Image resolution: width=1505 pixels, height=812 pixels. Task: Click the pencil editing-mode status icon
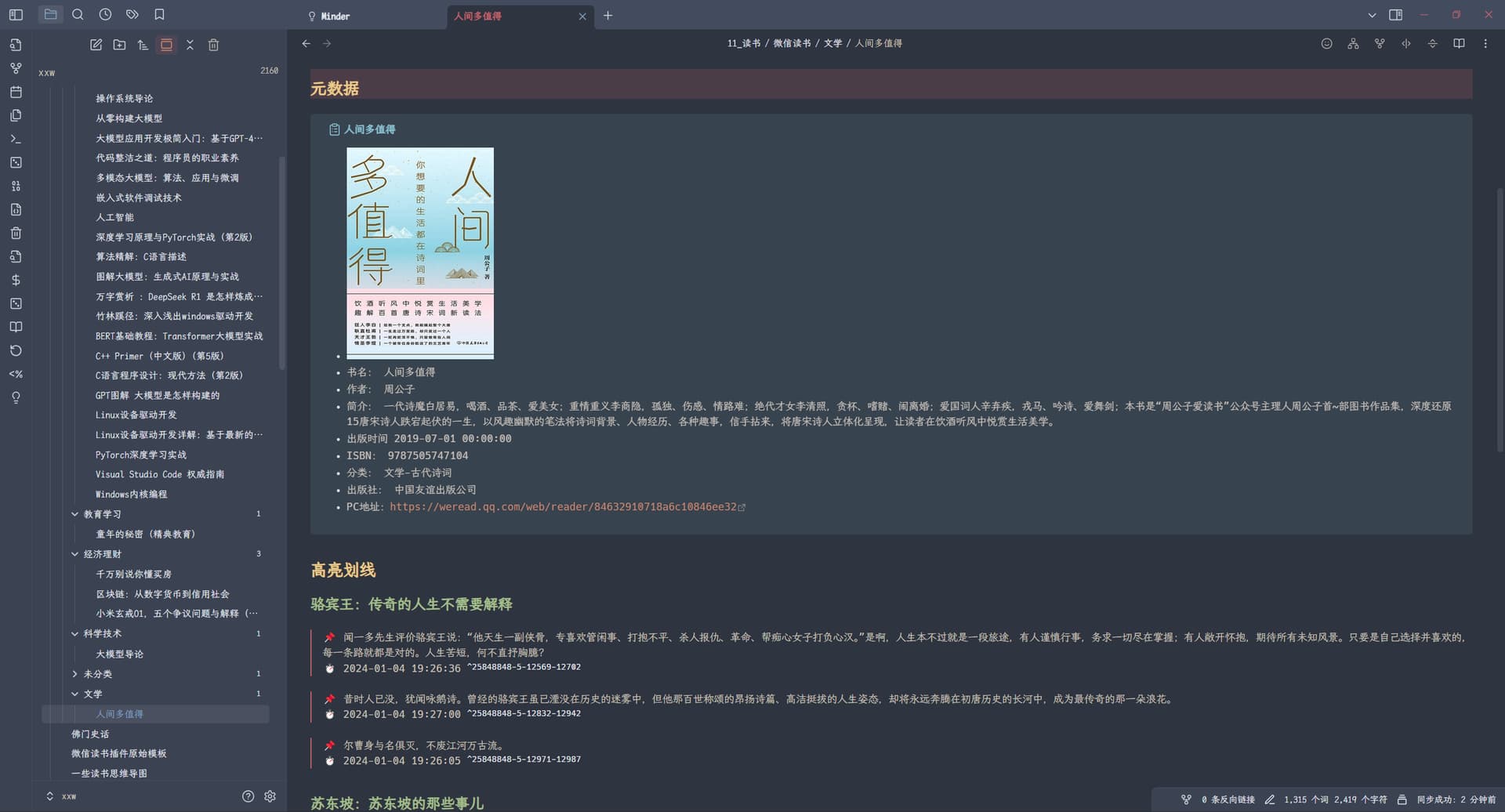[1270, 799]
